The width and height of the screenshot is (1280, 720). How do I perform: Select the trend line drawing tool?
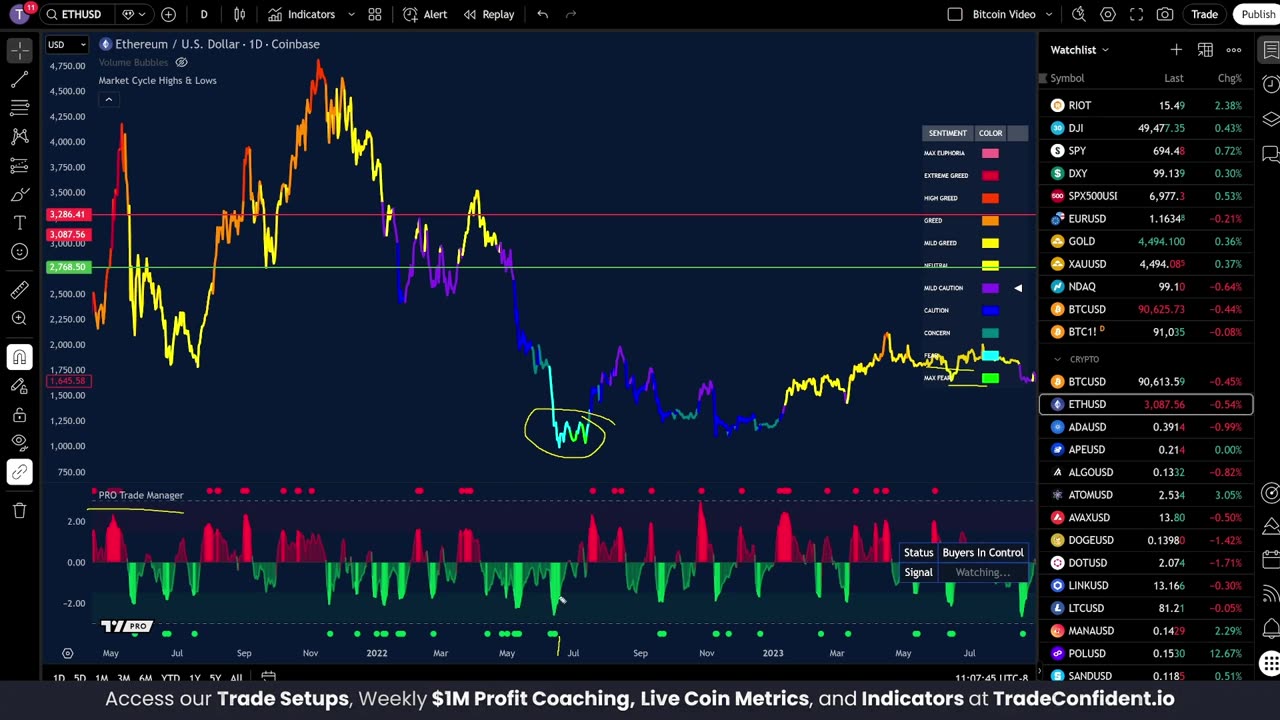[19, 79]
